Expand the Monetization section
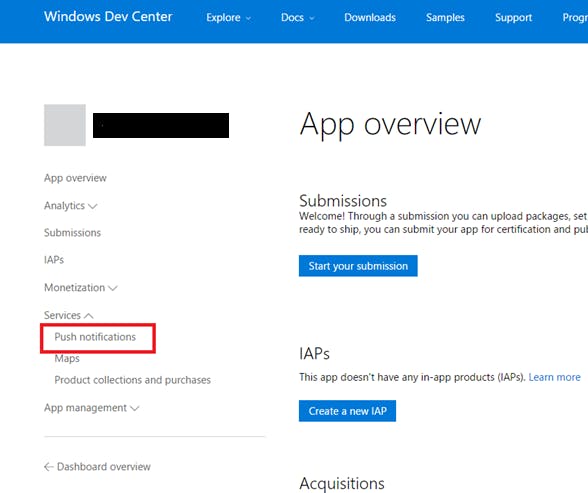Image resolution: width=588 pixels, height=493 pixels. 81,288
